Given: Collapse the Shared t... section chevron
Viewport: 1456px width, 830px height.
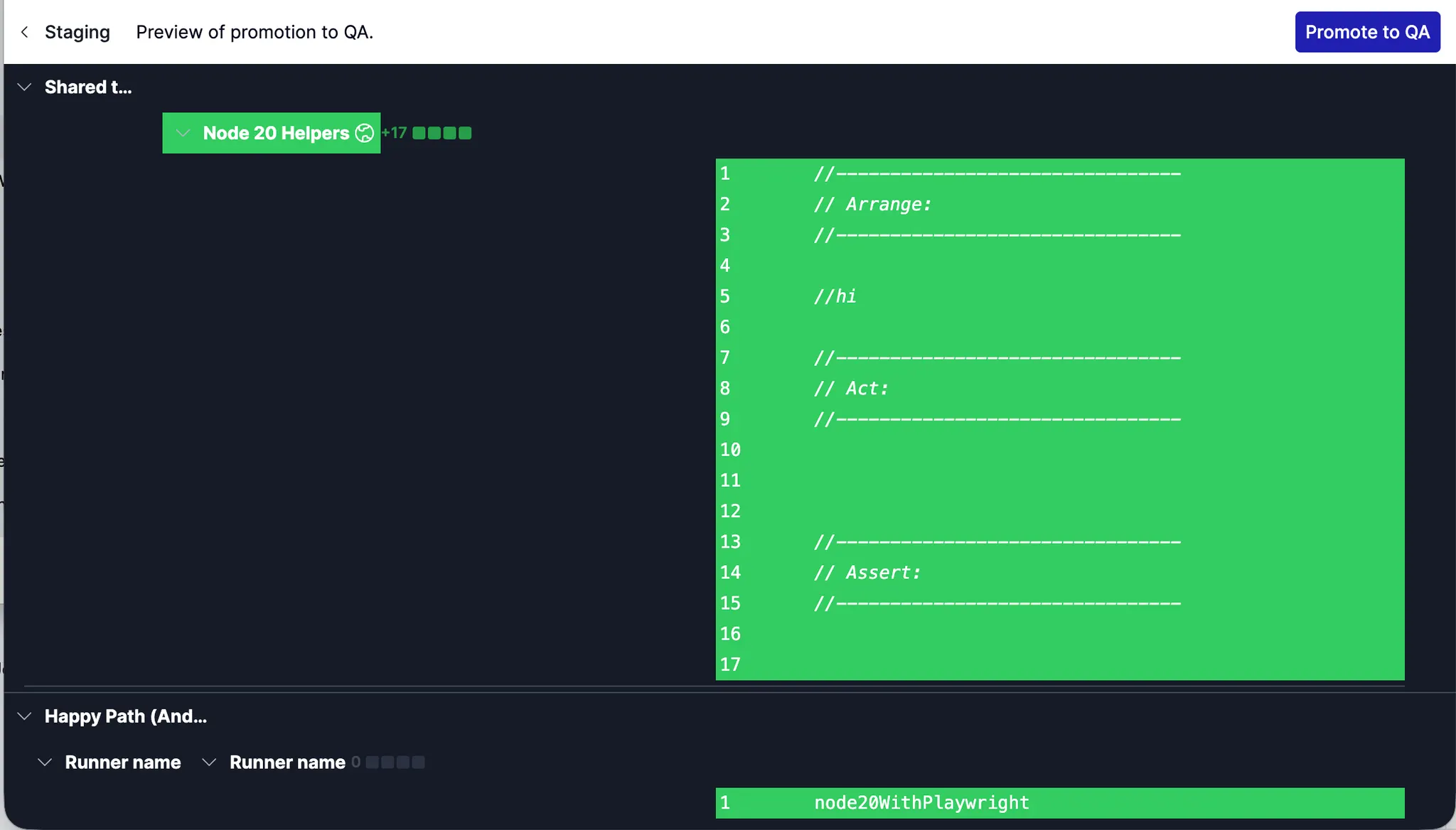Looking at the screenshot, I should click(x=24, y=87).
